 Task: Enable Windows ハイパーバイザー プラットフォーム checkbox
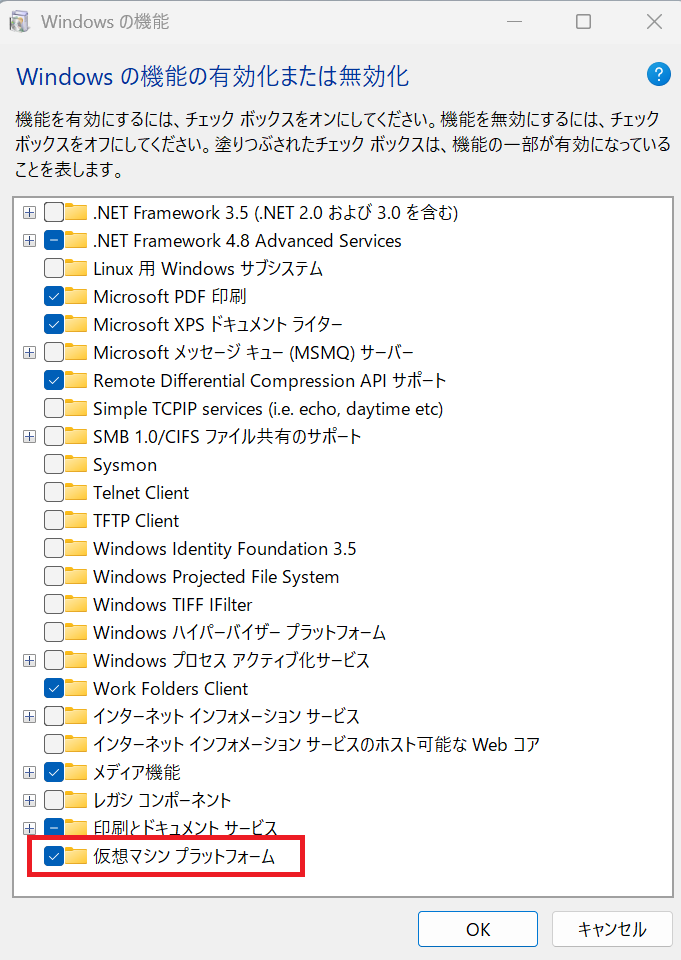54,632
